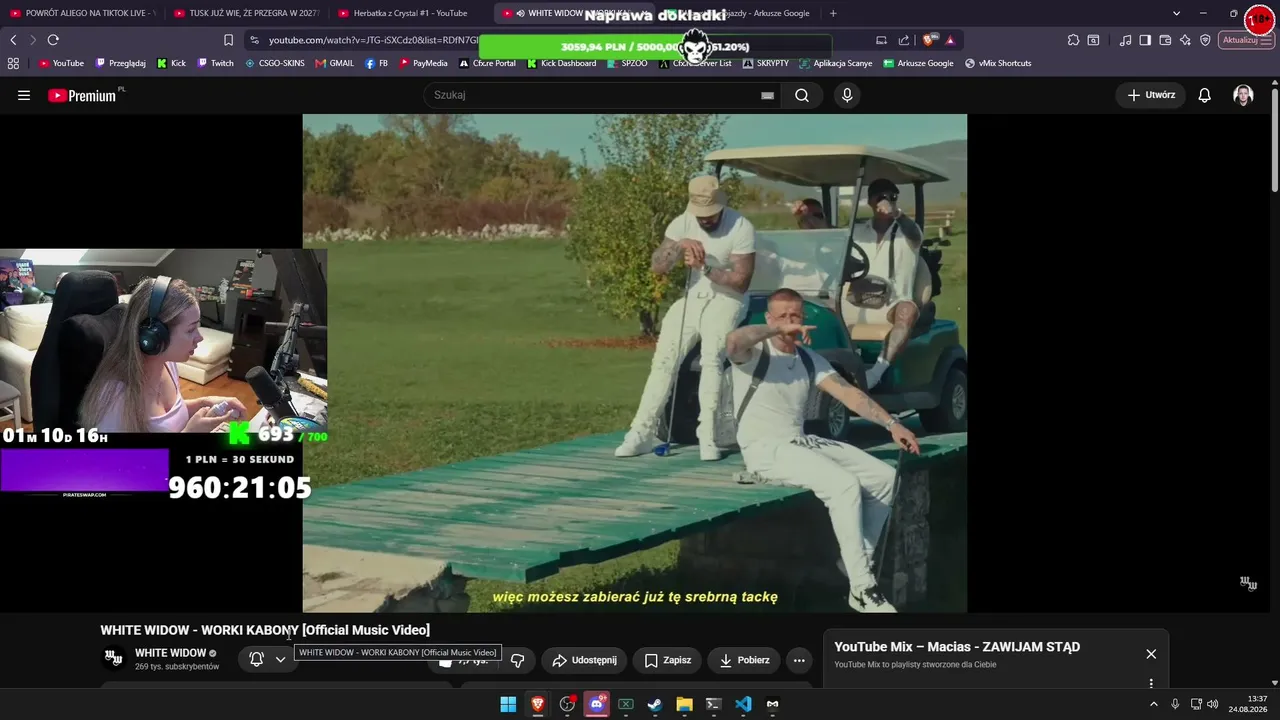The width and height of the screenshot is (1280, 720).
Task: Open Brave Wallet icon
Action: pos(1165,40)
